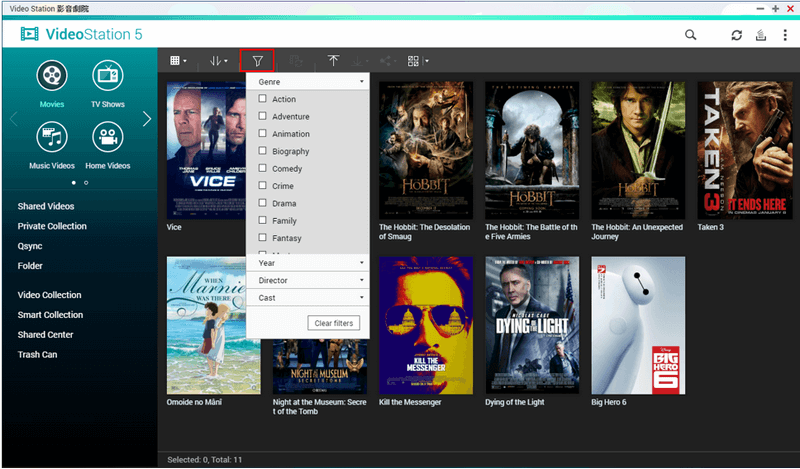Open the Home Videos category
800x469 pixels.
pyautogui.click(x=108, y=145)
